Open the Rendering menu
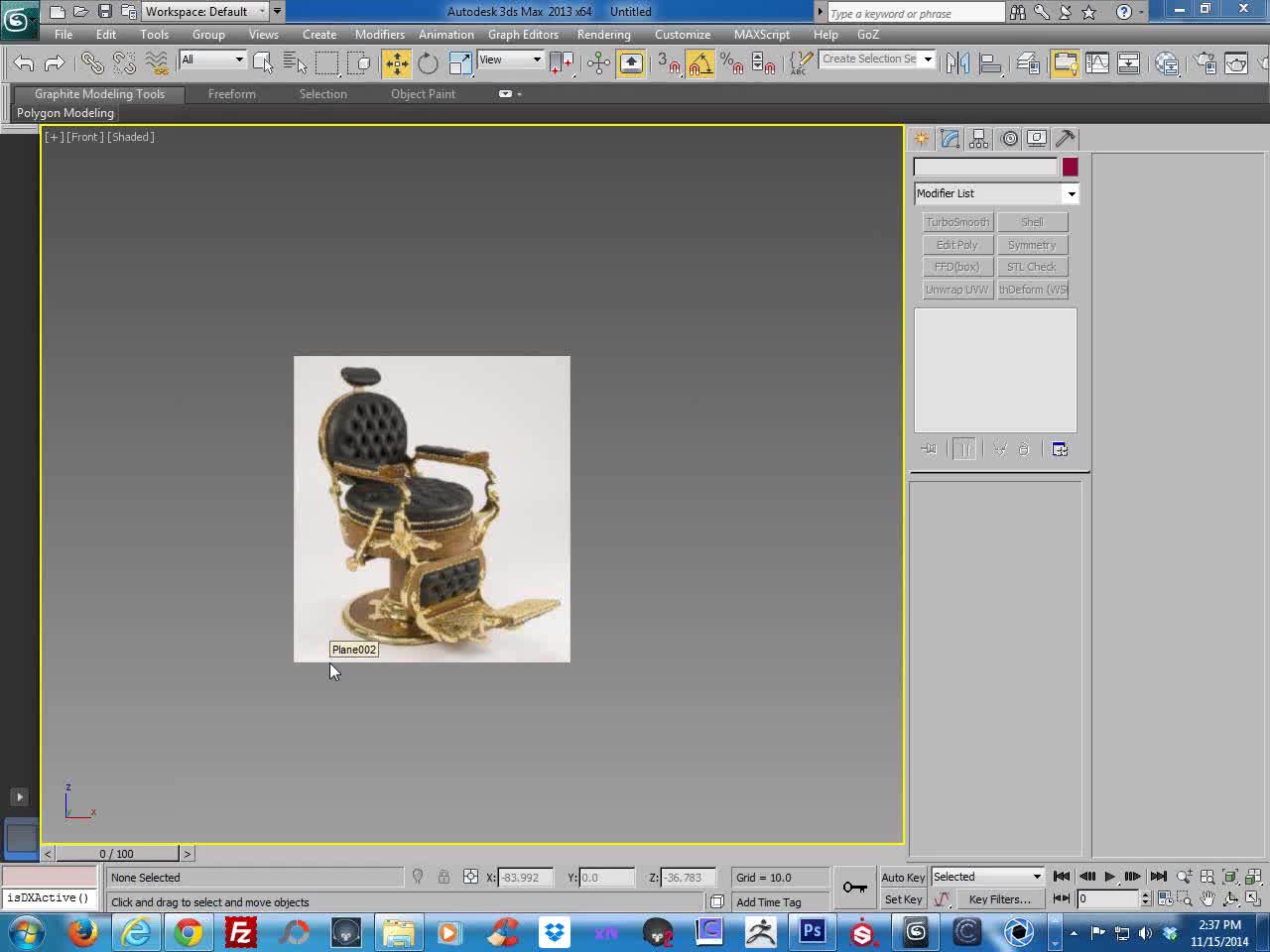1270x952 pixels. (603, 35)
